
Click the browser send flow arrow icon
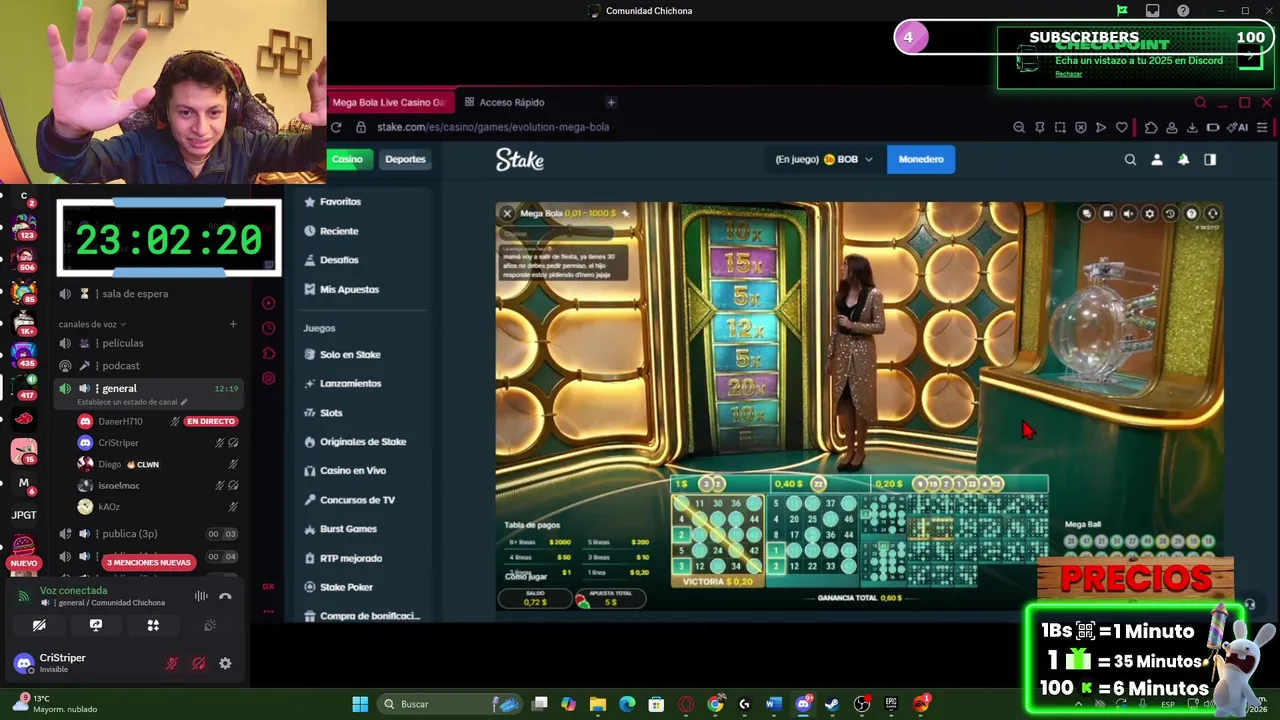1101,127
